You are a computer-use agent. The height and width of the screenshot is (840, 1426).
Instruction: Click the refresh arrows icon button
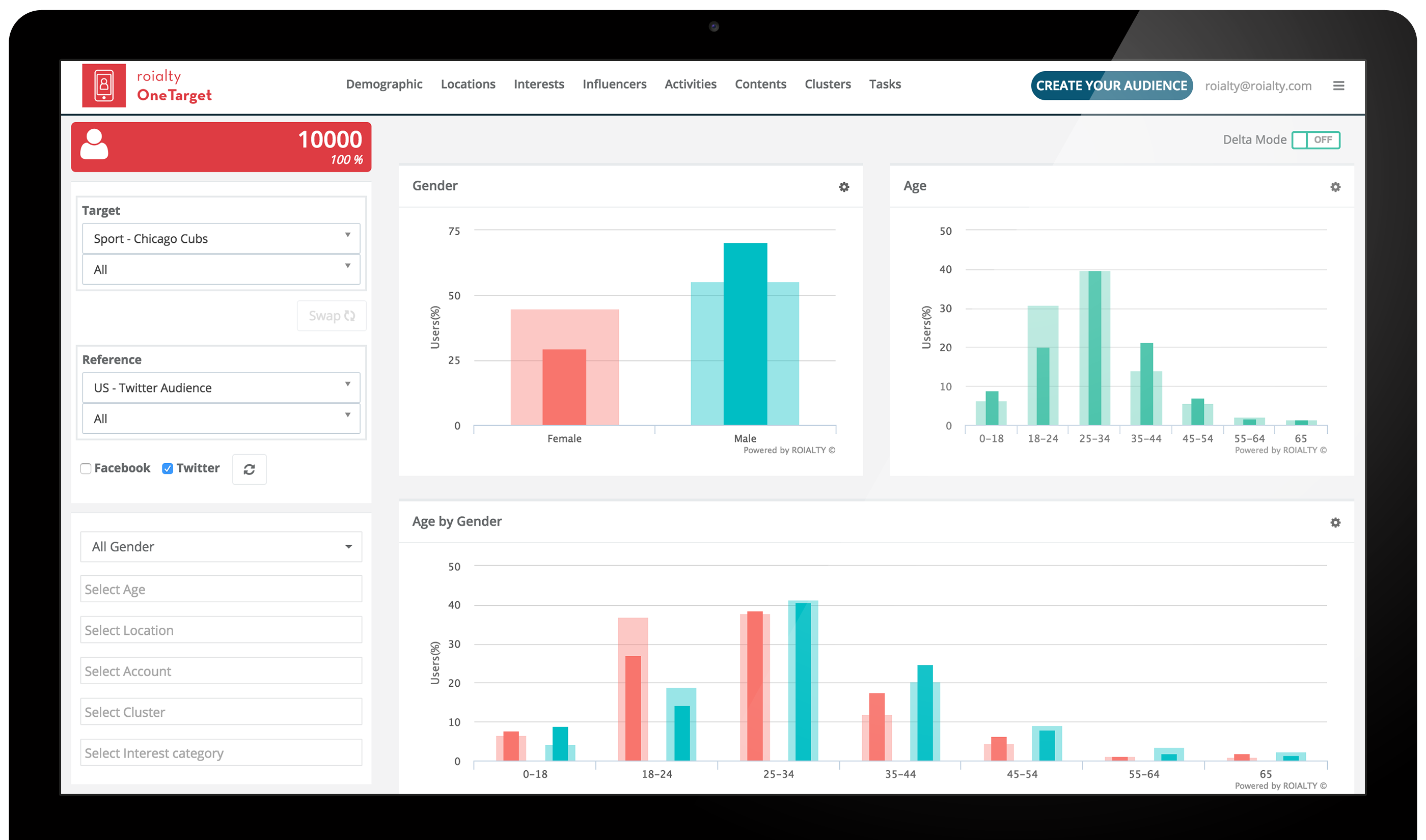pos(249,469)
